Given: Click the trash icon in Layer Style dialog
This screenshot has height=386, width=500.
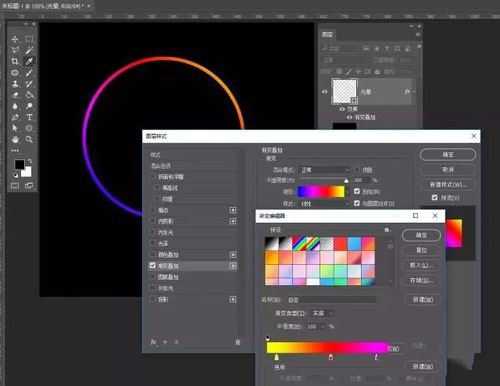Looking at the screenshot, I should (x=238, y=342).
